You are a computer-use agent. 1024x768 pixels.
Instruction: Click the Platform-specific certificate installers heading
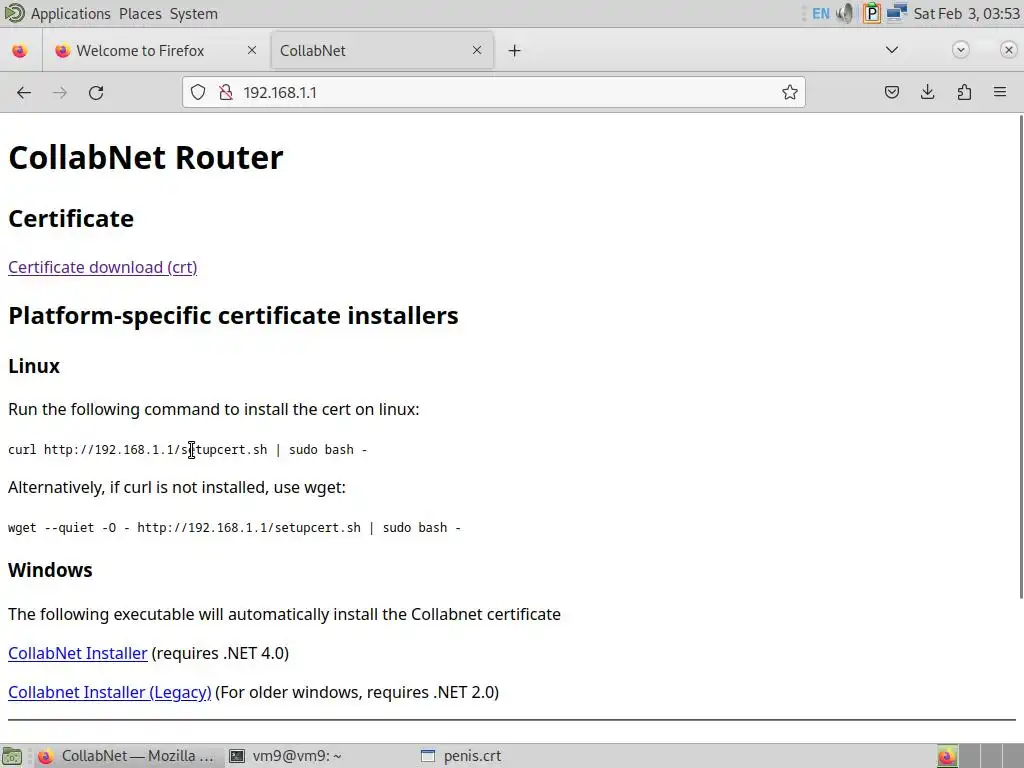[x=233, y=315]
